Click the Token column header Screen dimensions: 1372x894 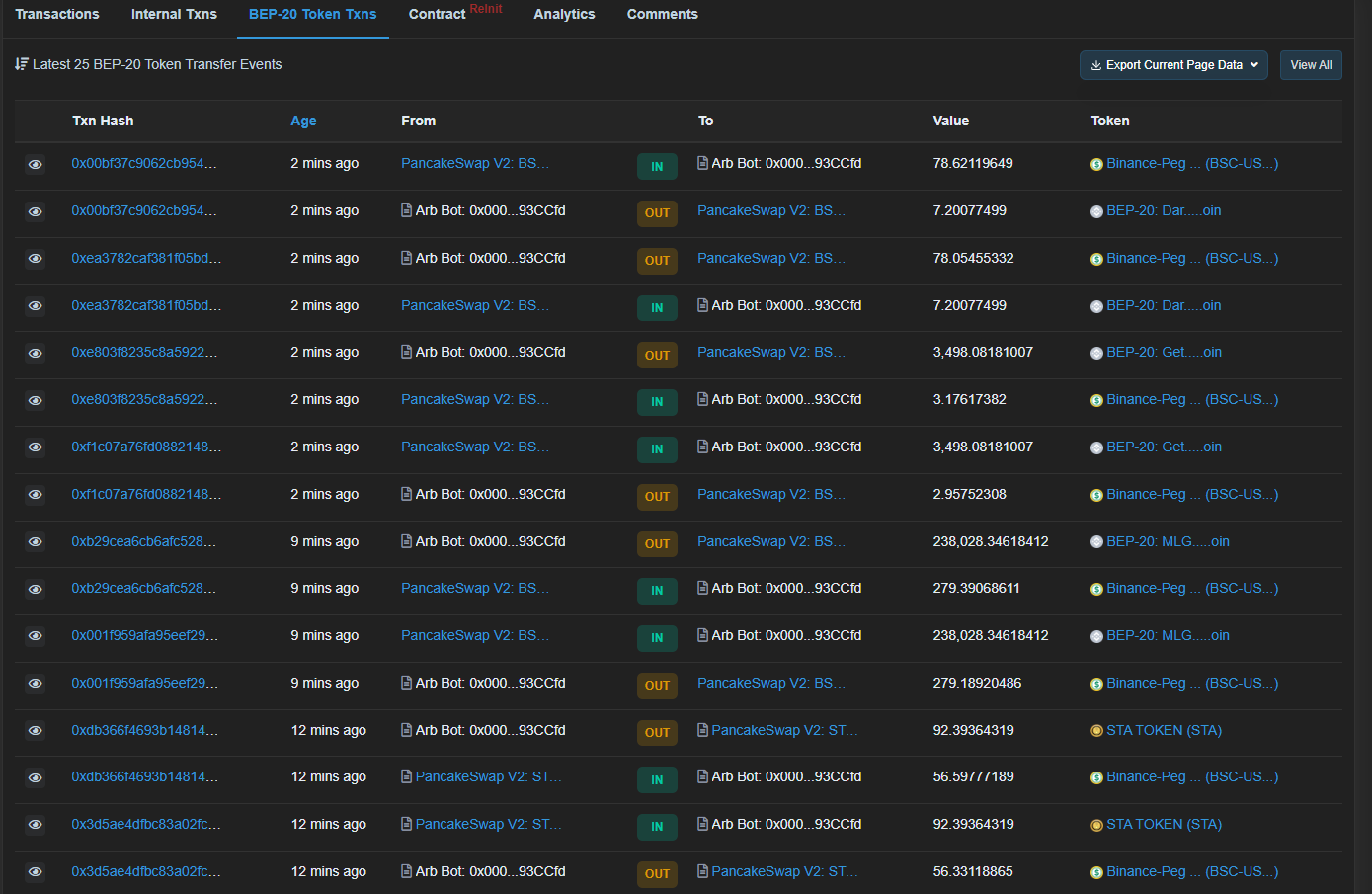pyautogui.click(x=1110, y=121)
